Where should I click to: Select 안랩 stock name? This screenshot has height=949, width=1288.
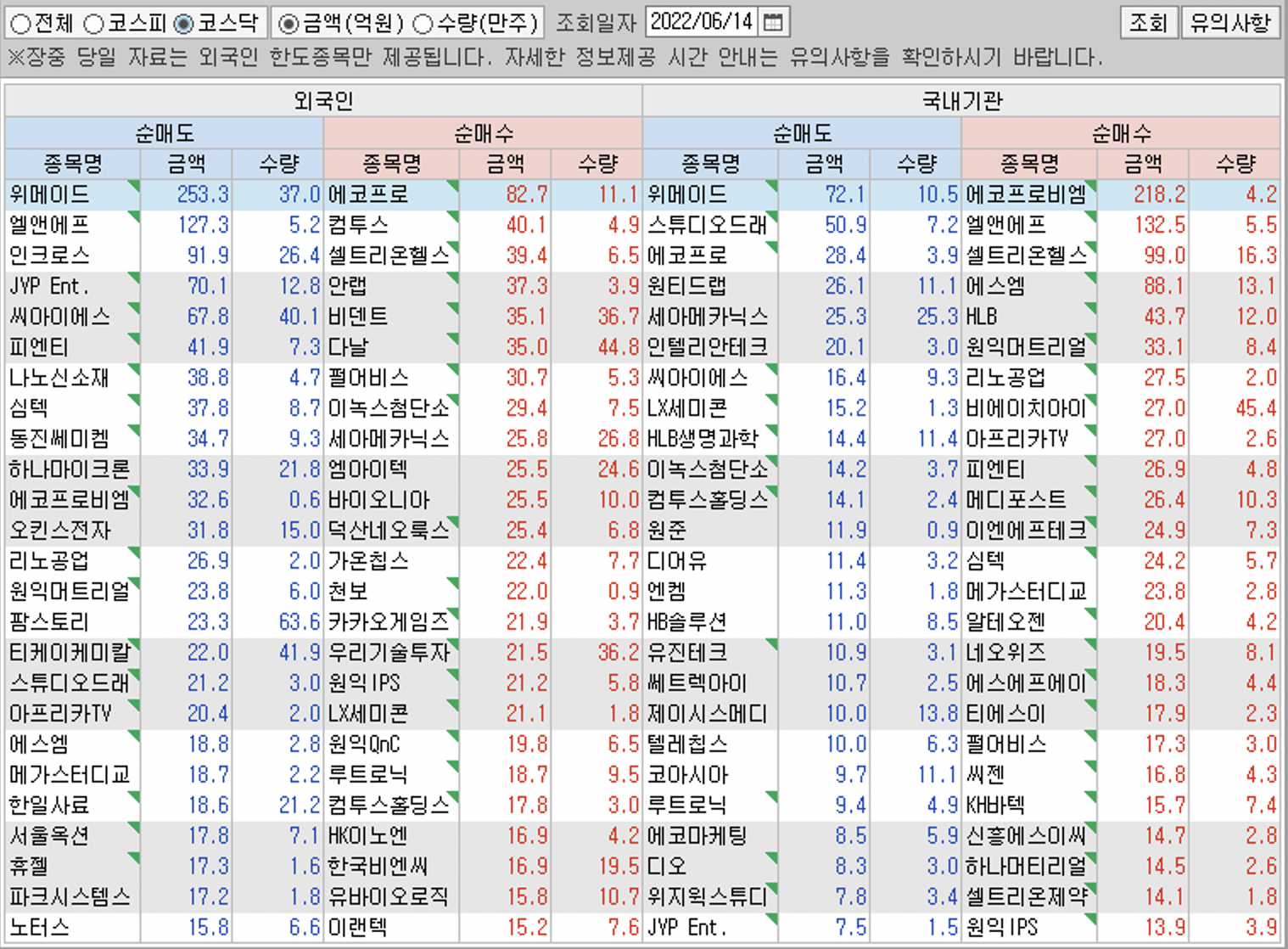pyautogui.click(x=348, y=286)
